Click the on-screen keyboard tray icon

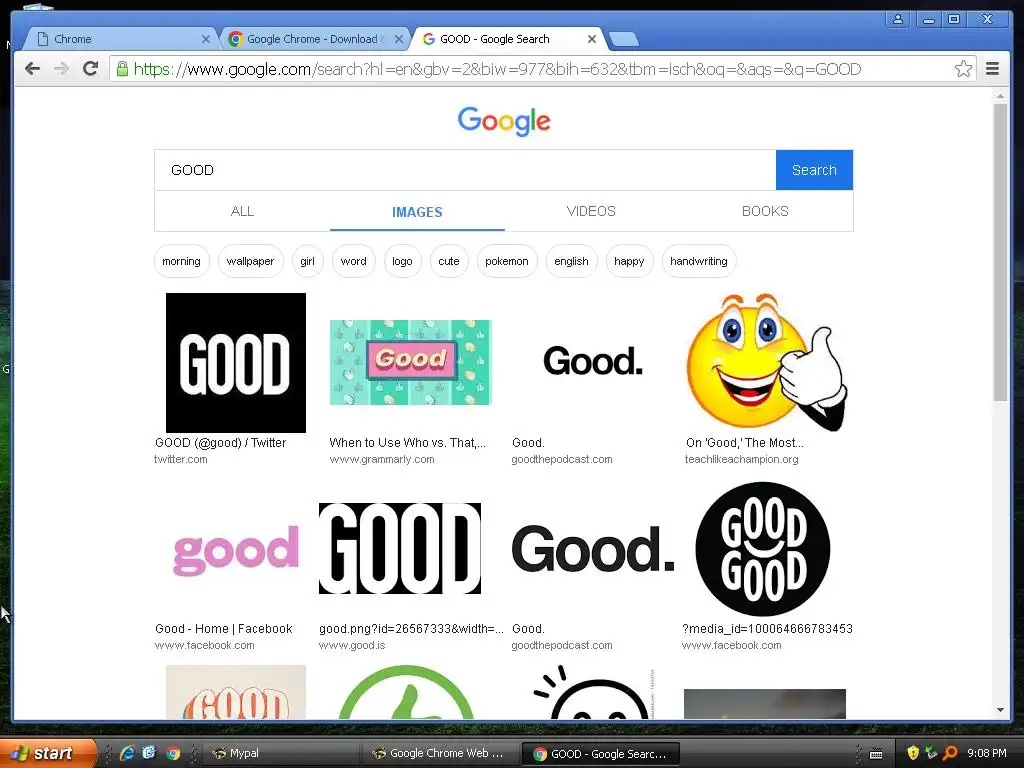tap(876, 754)
